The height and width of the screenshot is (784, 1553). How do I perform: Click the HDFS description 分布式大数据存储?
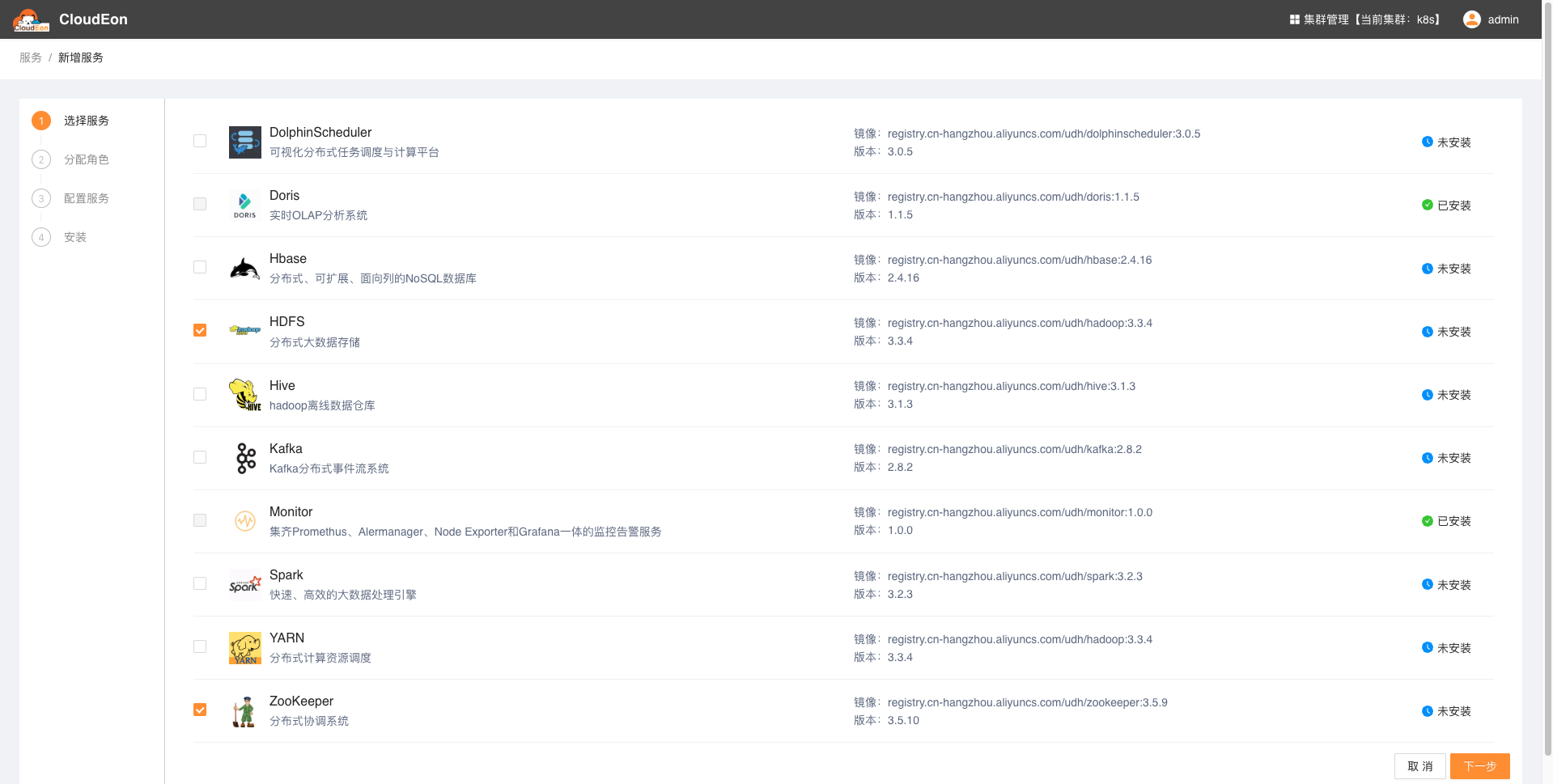coord(315,342)
